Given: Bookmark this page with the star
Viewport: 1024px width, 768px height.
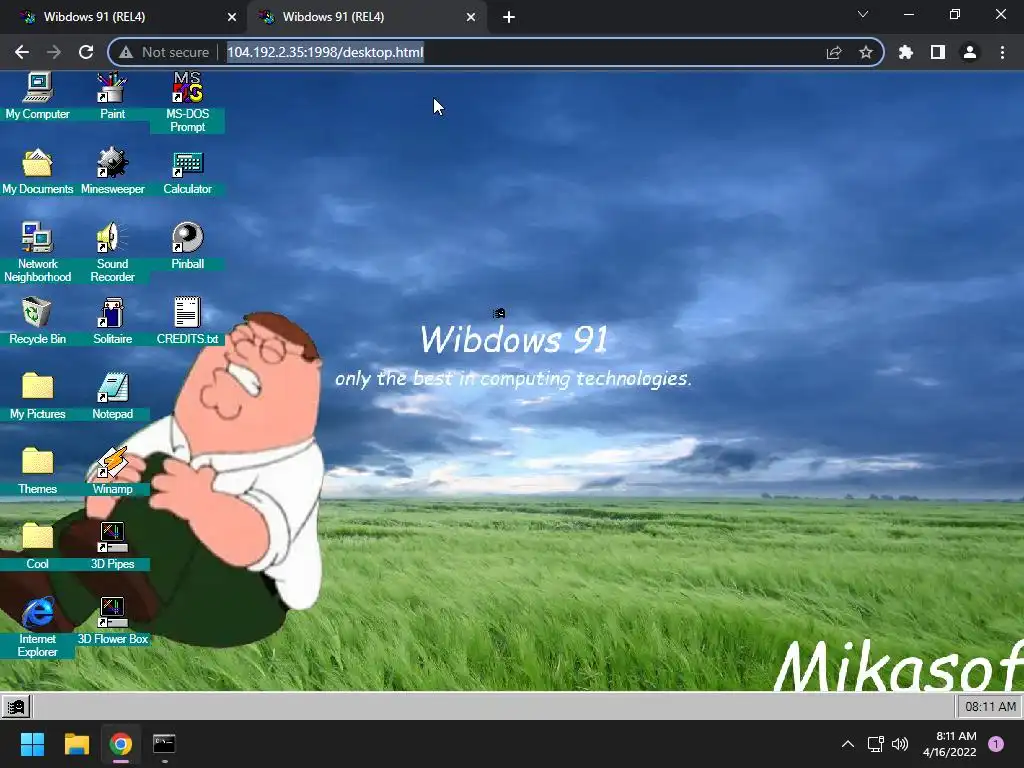Looking at the screenshot, I should click(866, 52).
